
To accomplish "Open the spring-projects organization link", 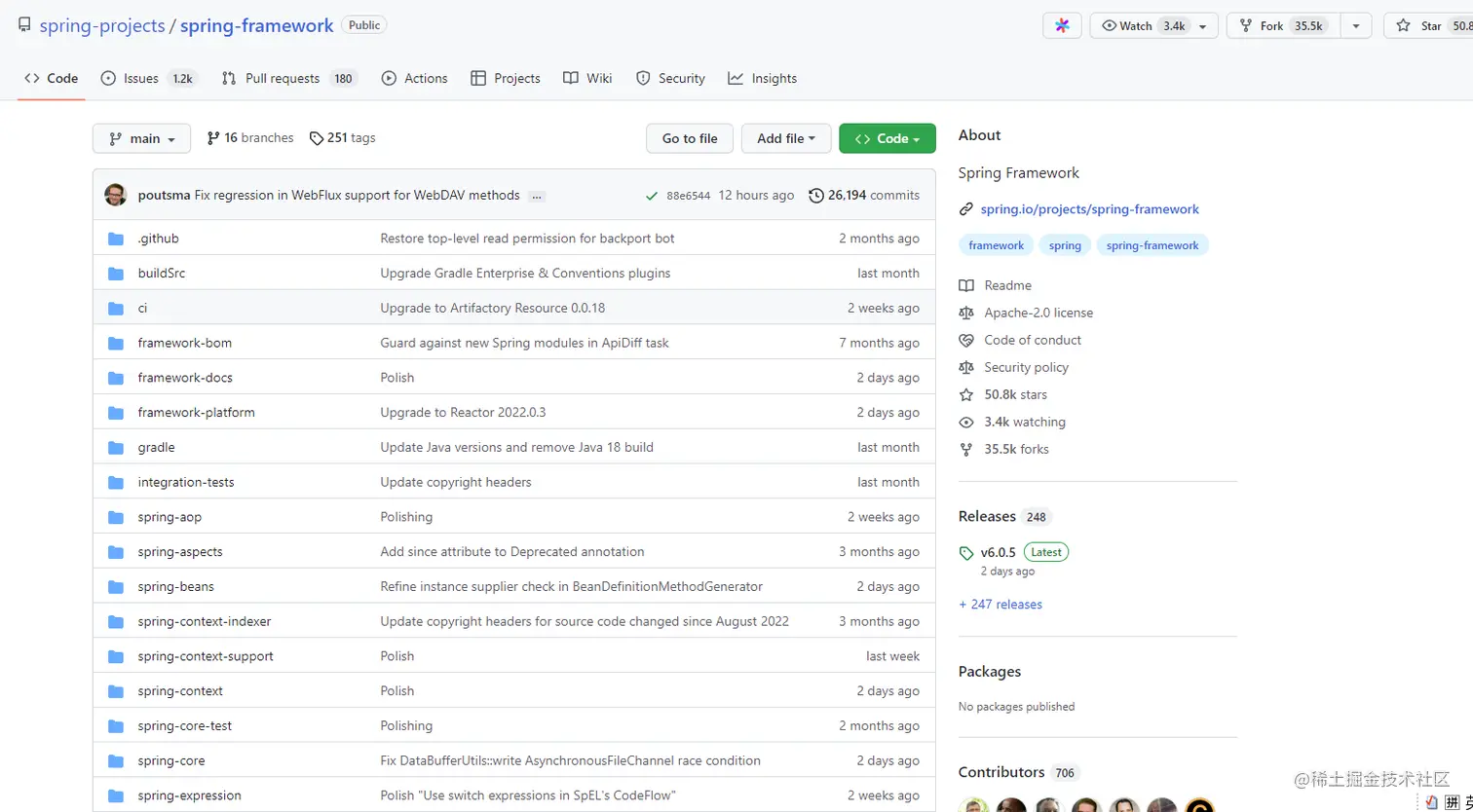I will click(102, 26).
